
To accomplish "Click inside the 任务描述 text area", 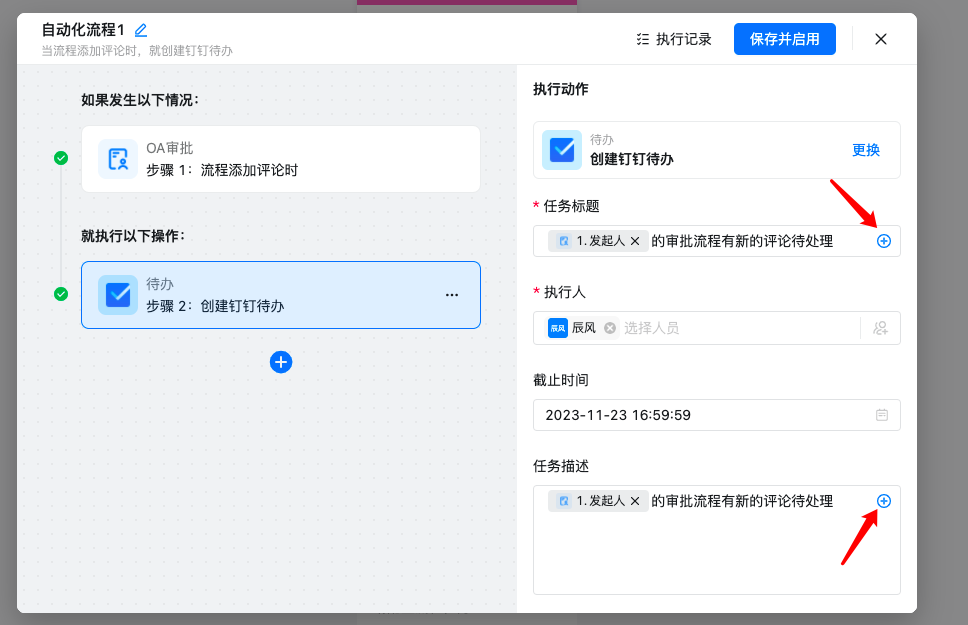I will pyautogui.click(x=715, y=555).
